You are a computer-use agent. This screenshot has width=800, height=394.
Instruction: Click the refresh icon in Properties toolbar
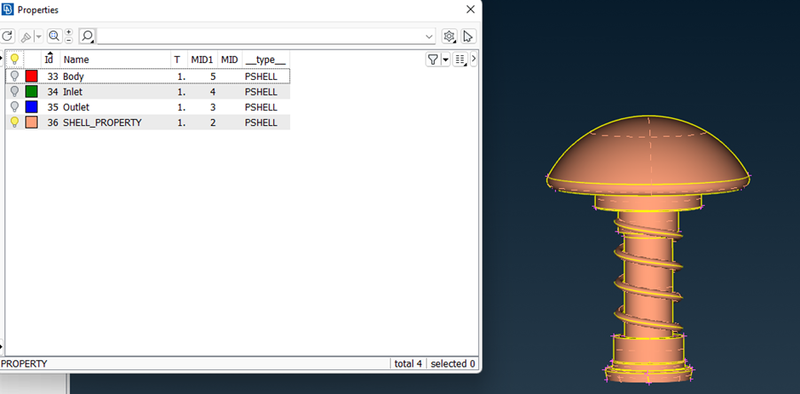[x=7, y=36]
